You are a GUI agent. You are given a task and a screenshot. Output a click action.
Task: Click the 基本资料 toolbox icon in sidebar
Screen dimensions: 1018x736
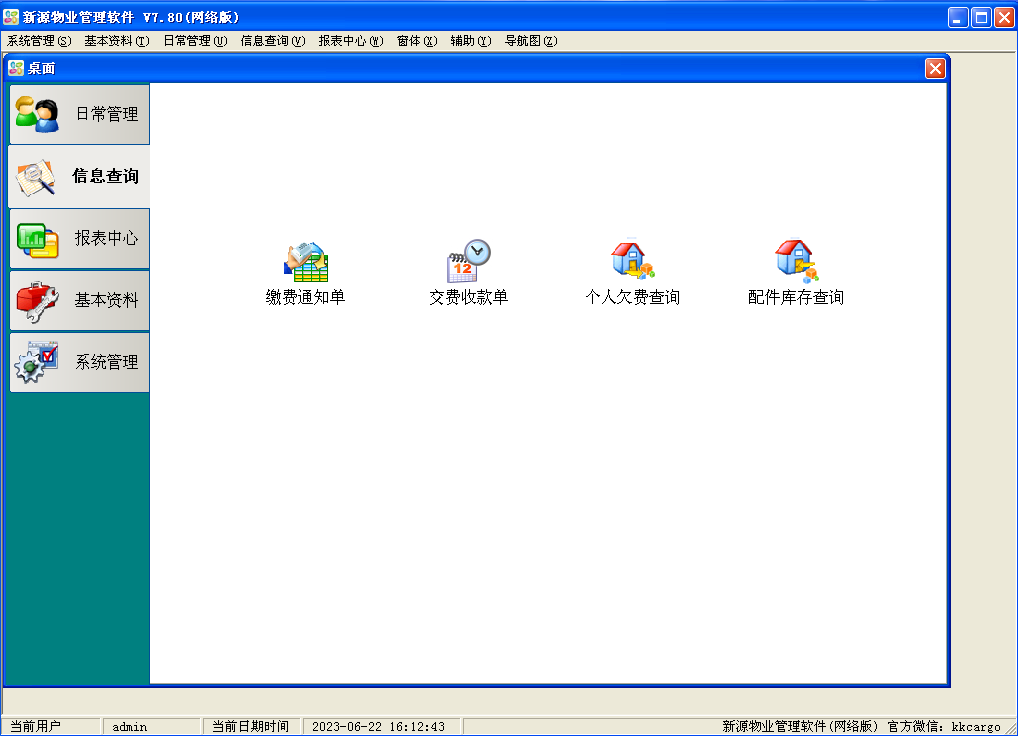(37, 301)
